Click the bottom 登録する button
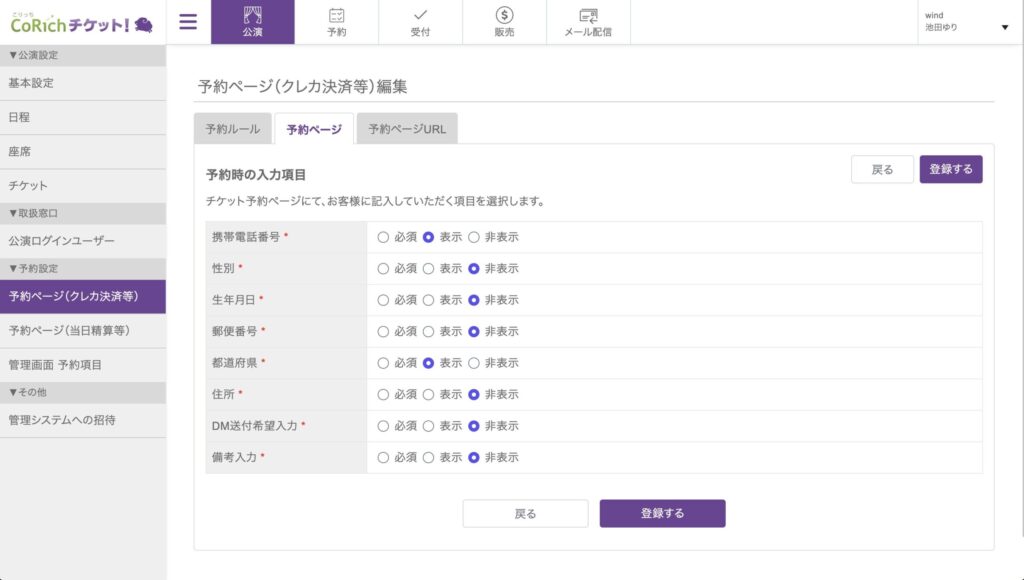 (662, 513)
